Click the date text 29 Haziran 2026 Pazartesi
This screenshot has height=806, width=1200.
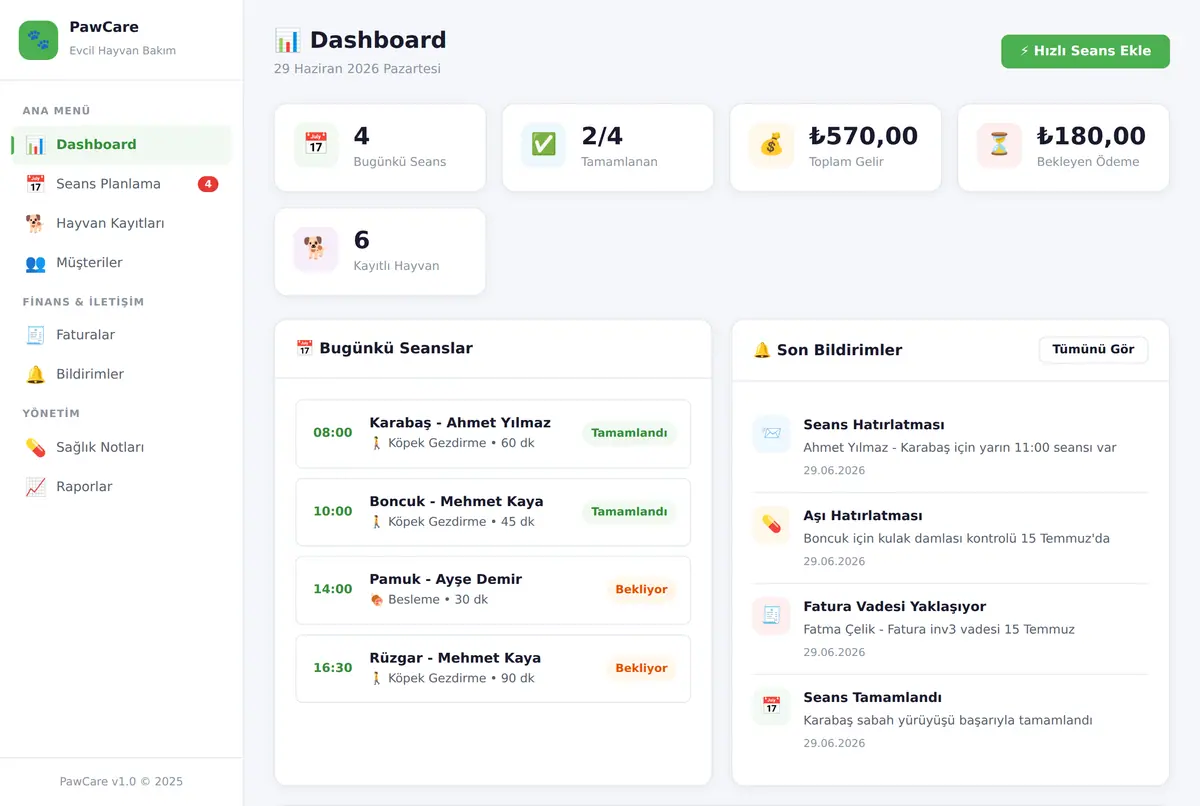click(357, 69)
